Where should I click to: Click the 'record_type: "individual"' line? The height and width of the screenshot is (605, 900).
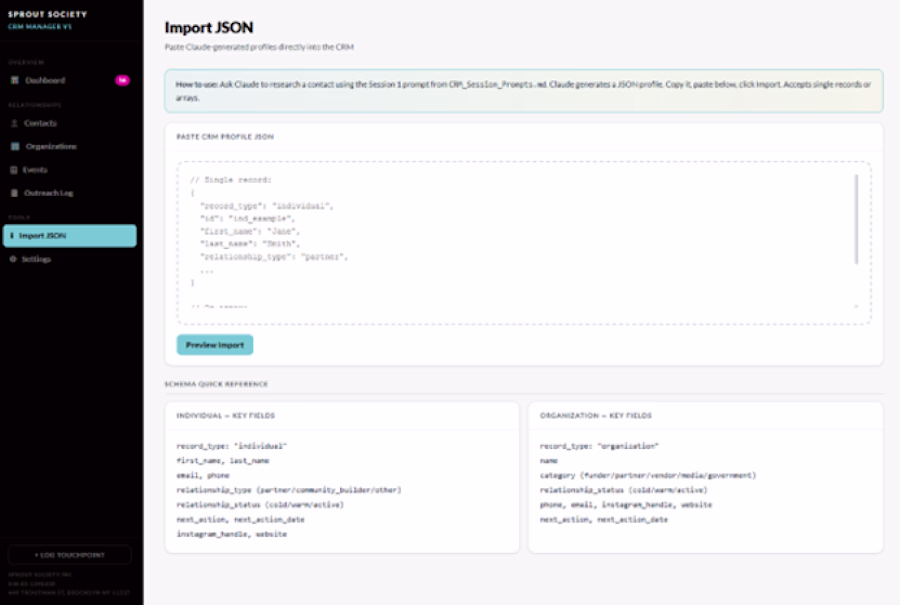point(231,446)
